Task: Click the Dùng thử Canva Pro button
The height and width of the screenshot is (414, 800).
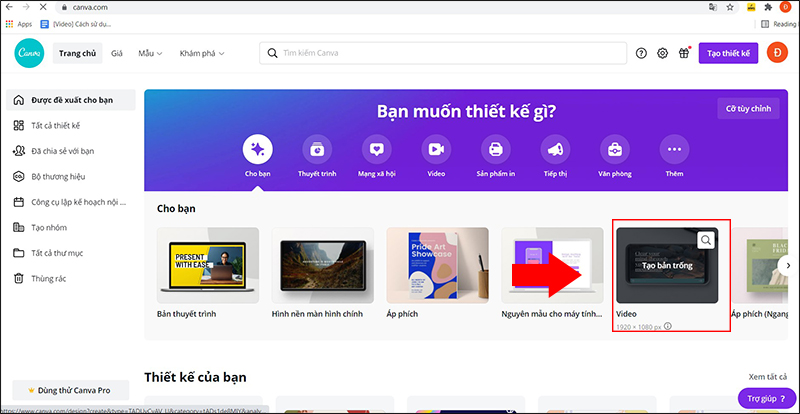Action: click(71, 391)
